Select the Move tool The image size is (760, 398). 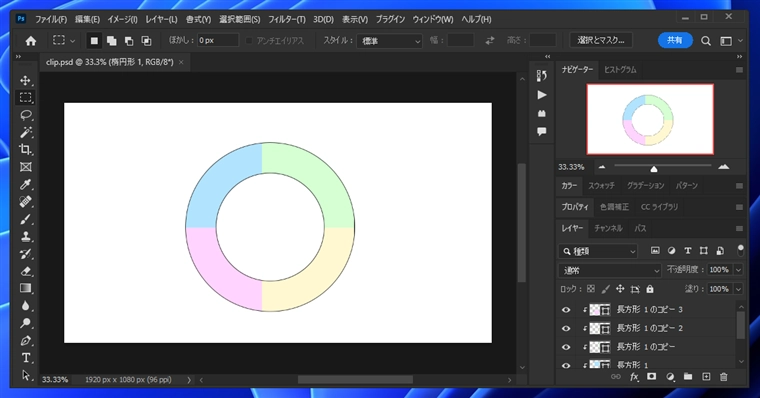pos(25,80)
